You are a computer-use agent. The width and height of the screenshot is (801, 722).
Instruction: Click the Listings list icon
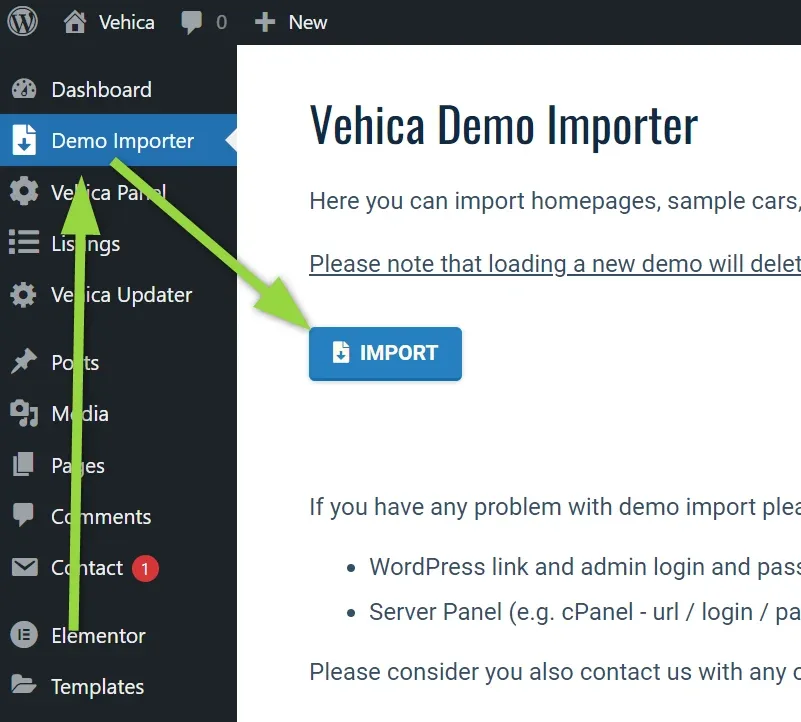pyautogui.click(x=24, y=242)
